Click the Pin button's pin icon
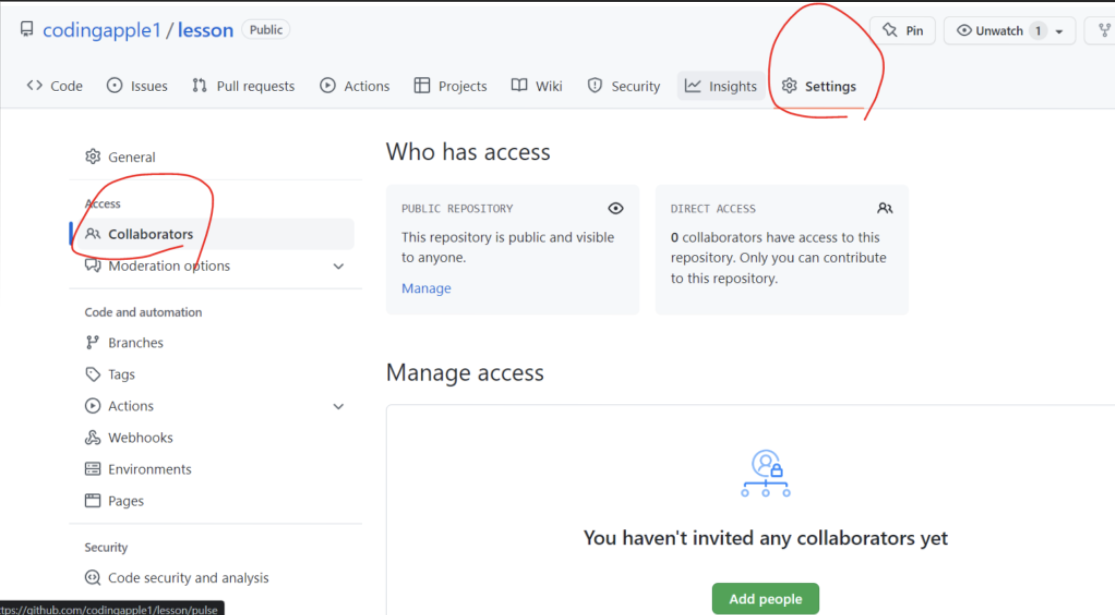The width and height of the screenshot is (1115, 615). point(890,30)
